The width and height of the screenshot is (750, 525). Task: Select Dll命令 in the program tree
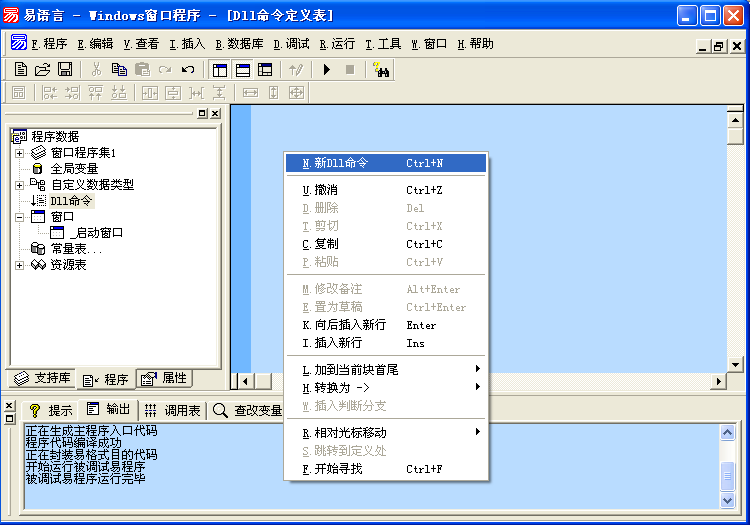pyautogui.click(x=71, y=201)
